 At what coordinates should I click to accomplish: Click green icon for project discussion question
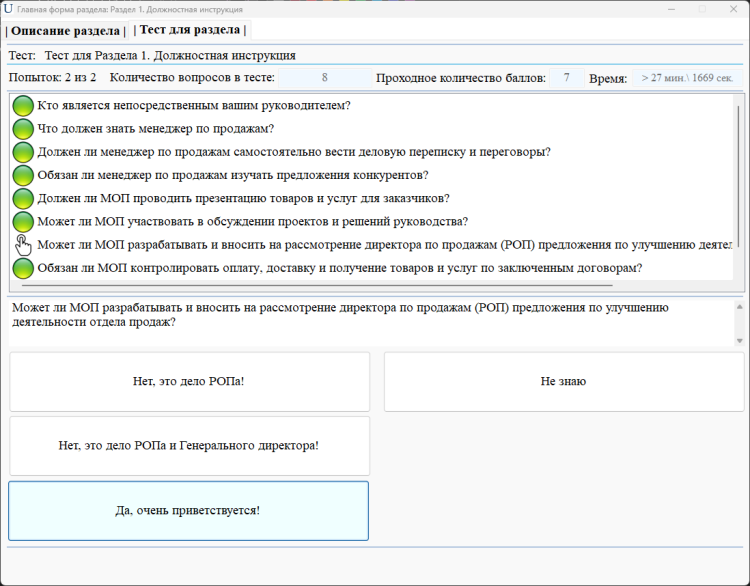tap(22, 221)
